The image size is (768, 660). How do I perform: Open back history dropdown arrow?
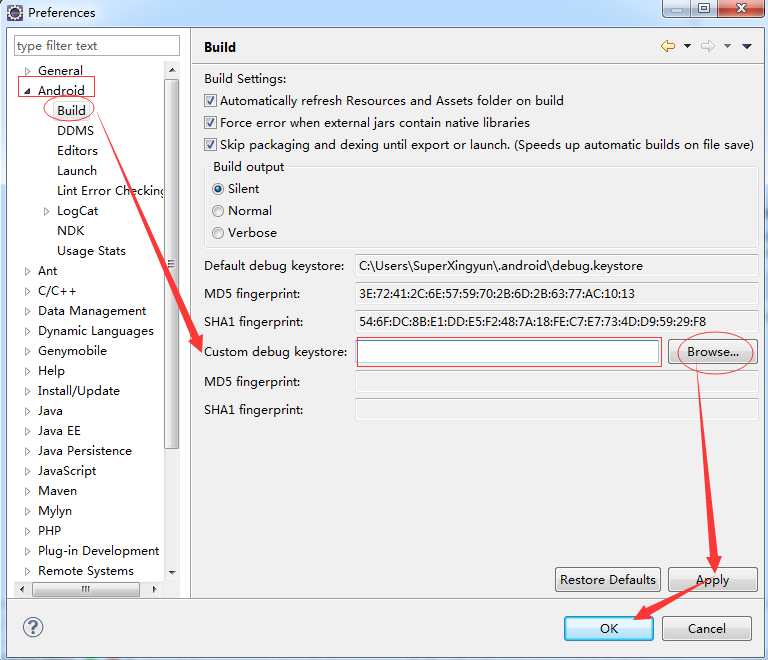click(688, 46)
